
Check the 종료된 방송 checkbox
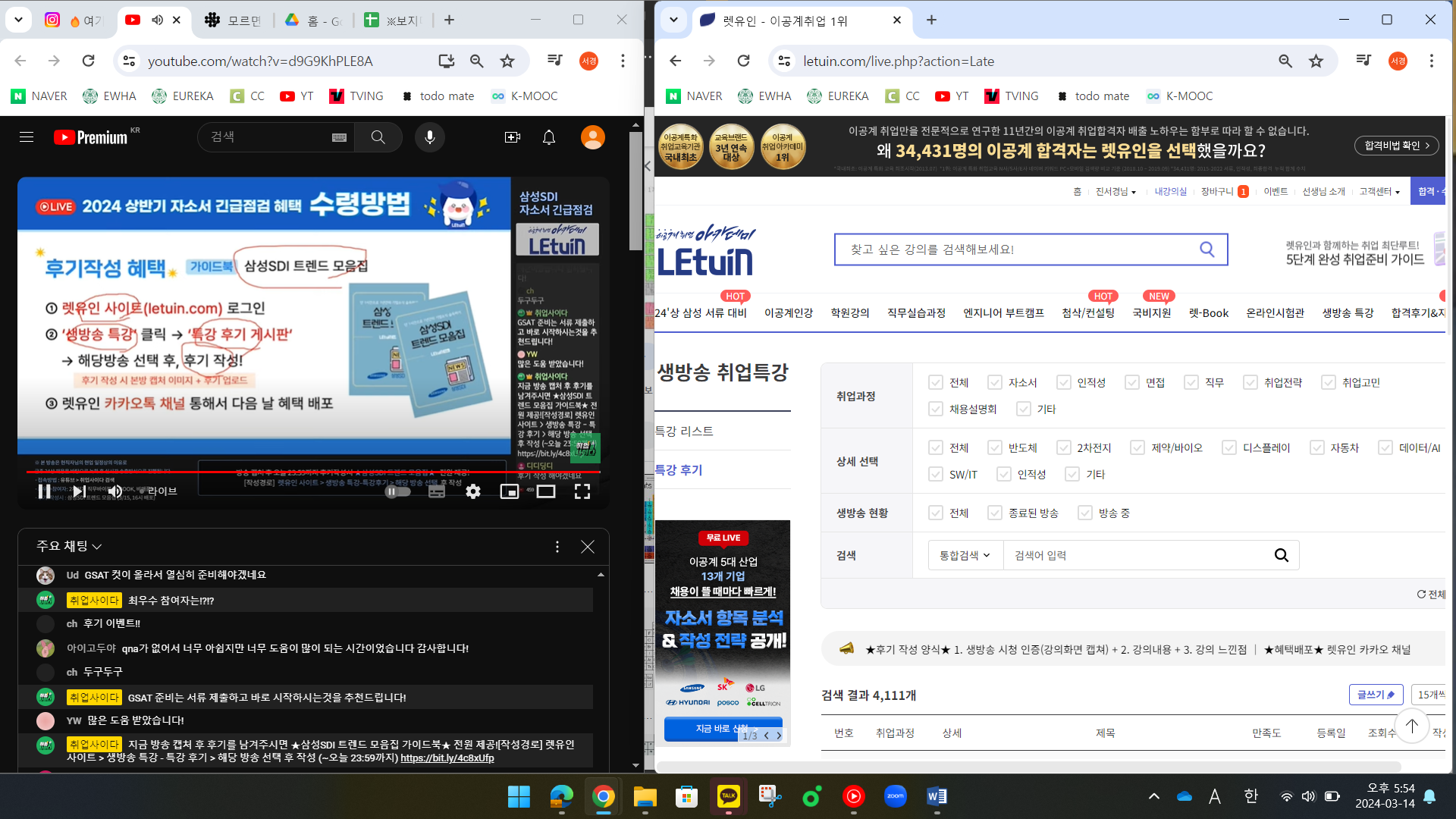point(995,513)
